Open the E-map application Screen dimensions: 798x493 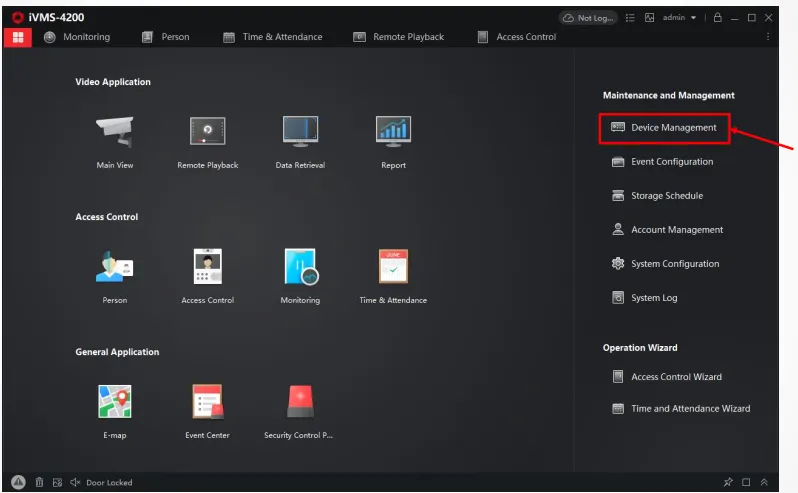click(114, 402)
